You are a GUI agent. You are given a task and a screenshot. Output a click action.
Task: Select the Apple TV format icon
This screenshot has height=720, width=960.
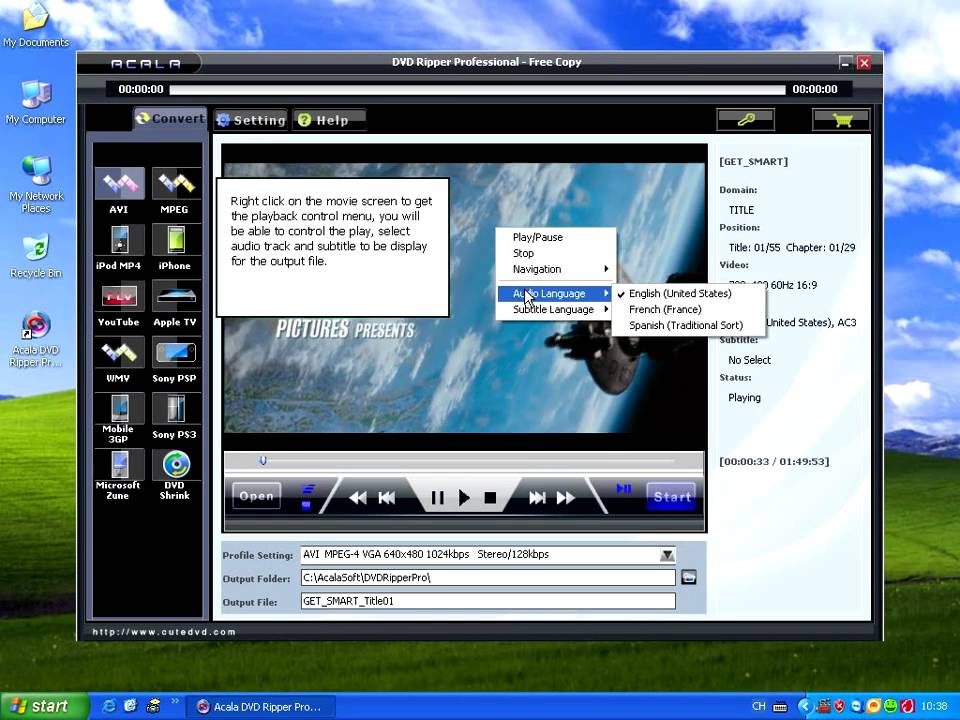click(176, 296)
